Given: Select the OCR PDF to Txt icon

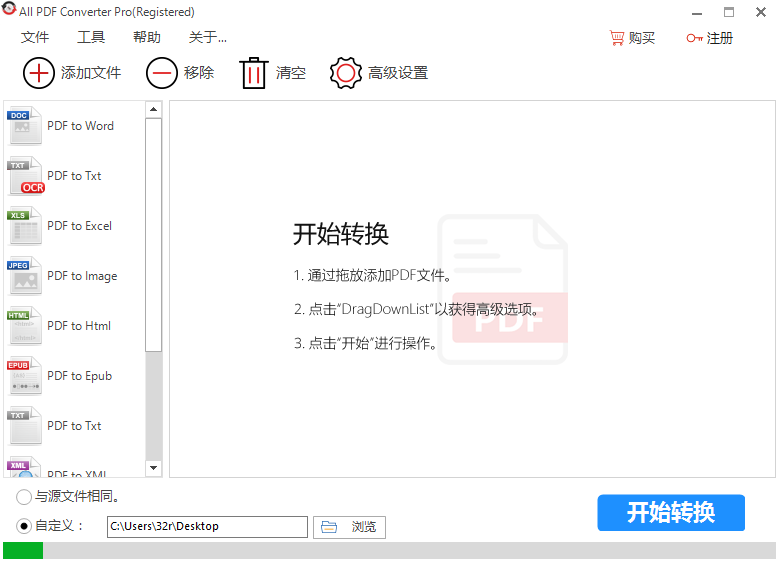Looking at the screenshot, I should pyautogui.click(x=26, y=176).
